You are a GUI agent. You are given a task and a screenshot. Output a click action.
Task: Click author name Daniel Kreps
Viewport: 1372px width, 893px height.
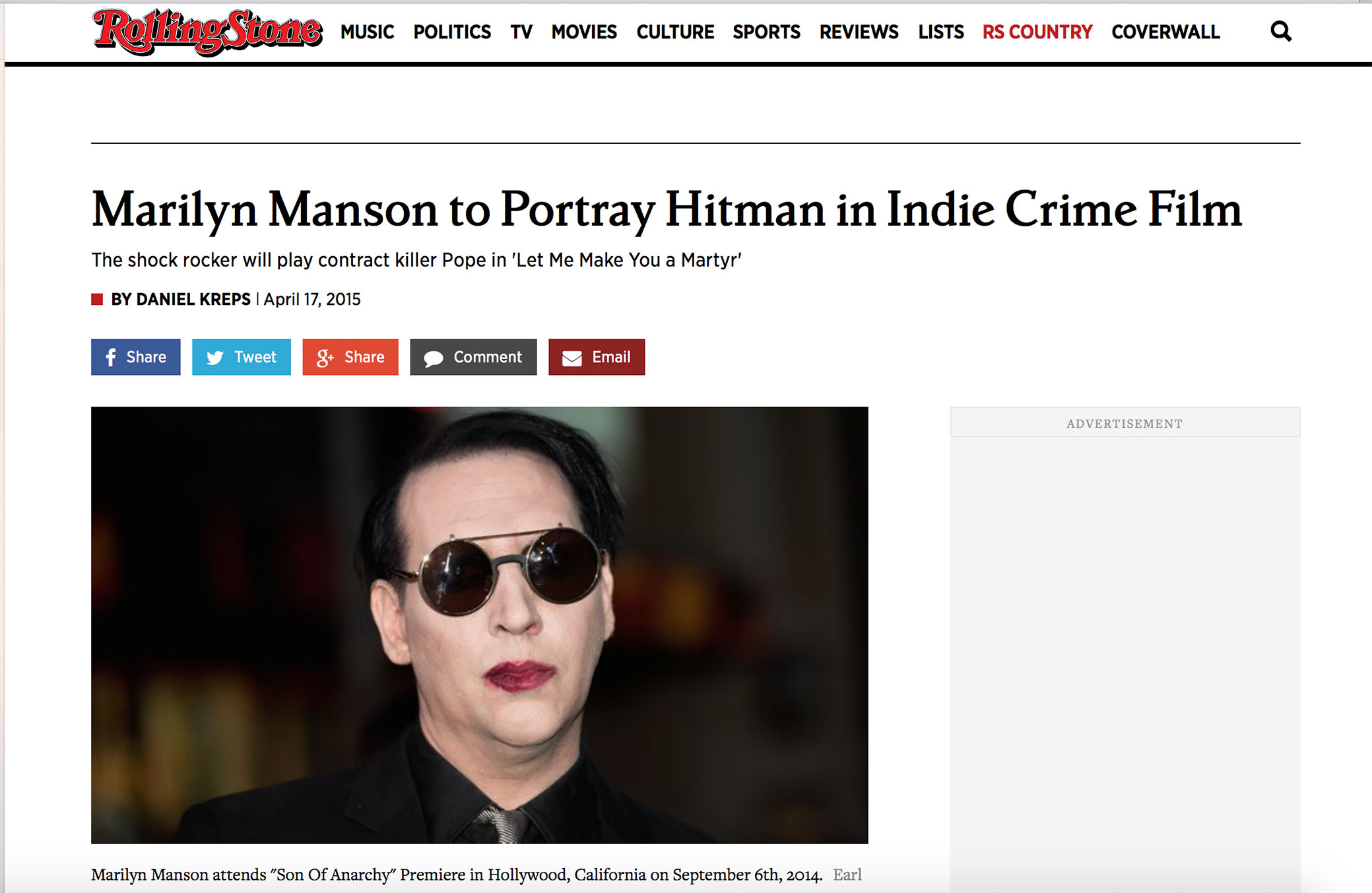[x=193, y=300]
